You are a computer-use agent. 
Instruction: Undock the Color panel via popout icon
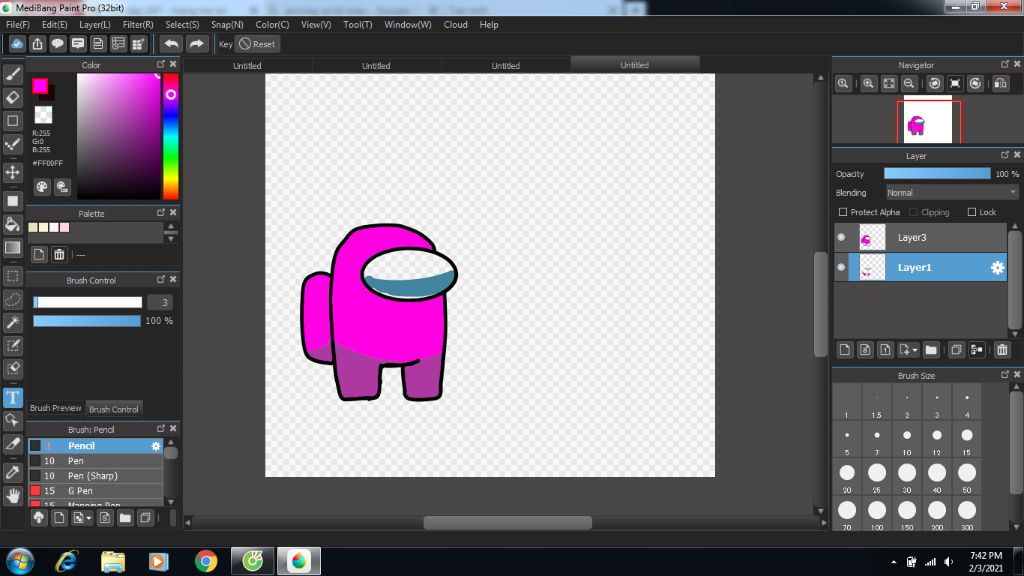(x=161, y=64)
